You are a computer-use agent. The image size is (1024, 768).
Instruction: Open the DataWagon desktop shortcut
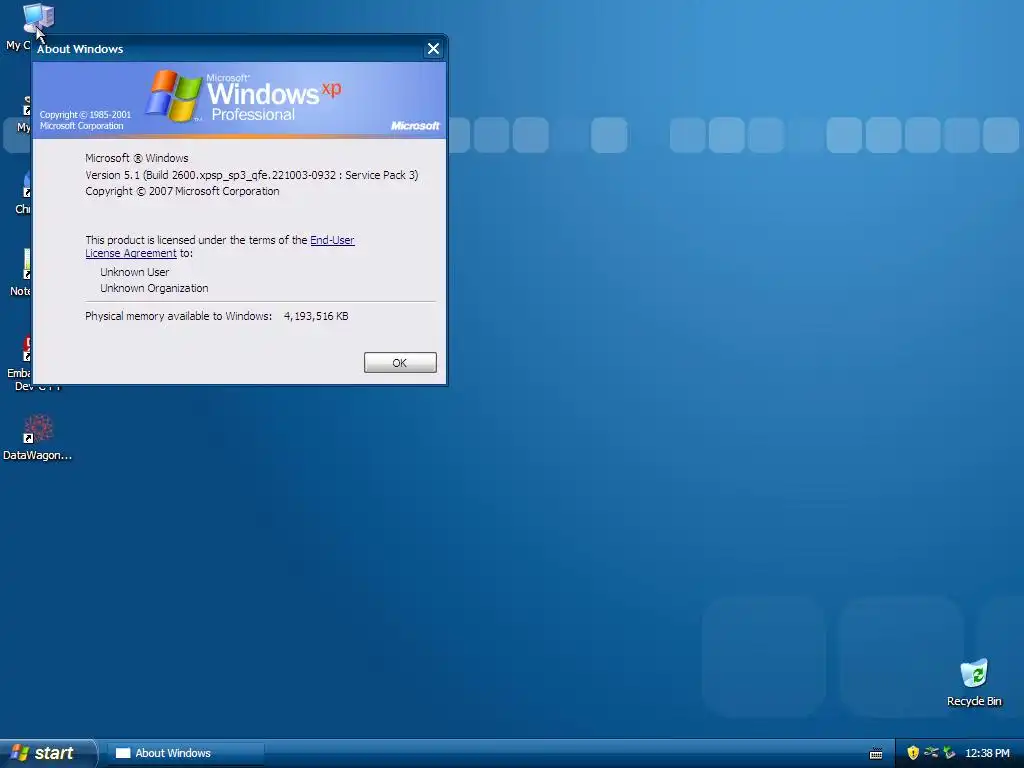(x=37, y=438)
